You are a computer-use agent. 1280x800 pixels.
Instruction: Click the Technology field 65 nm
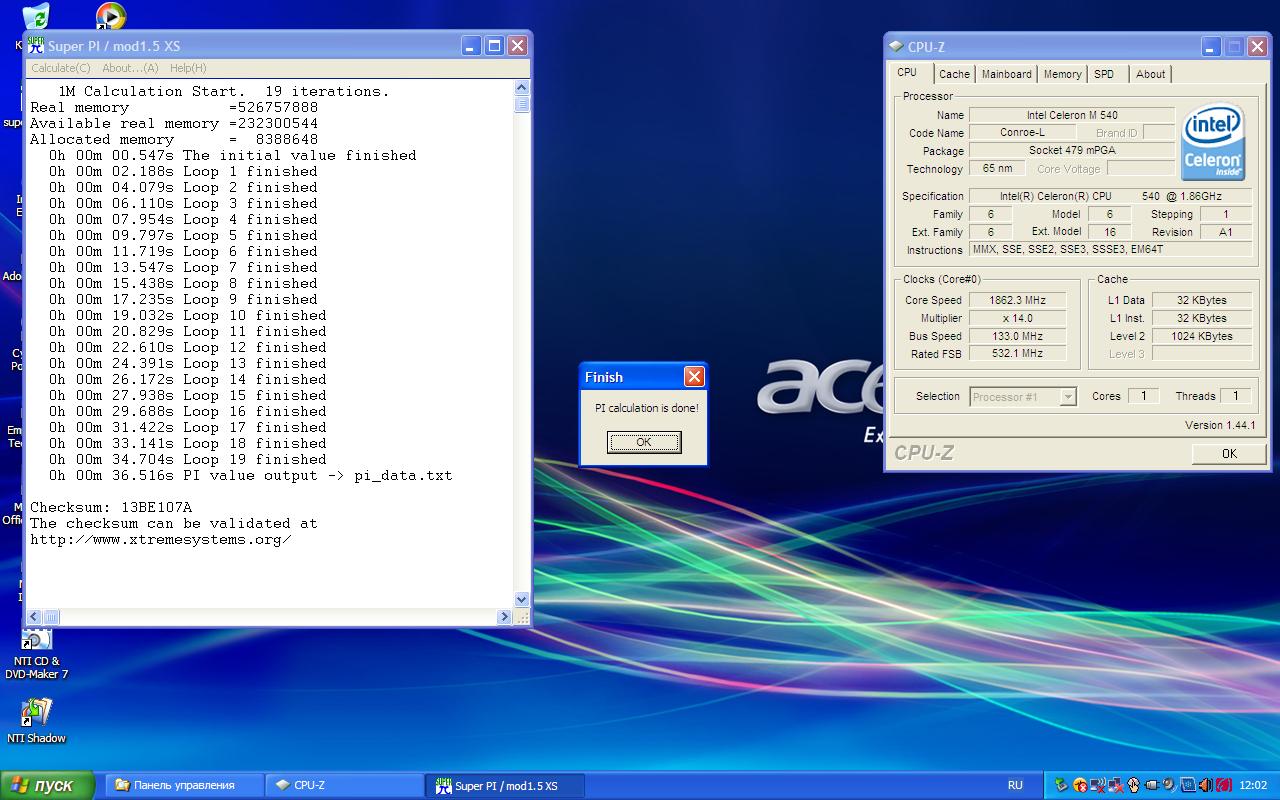point(997,168)
